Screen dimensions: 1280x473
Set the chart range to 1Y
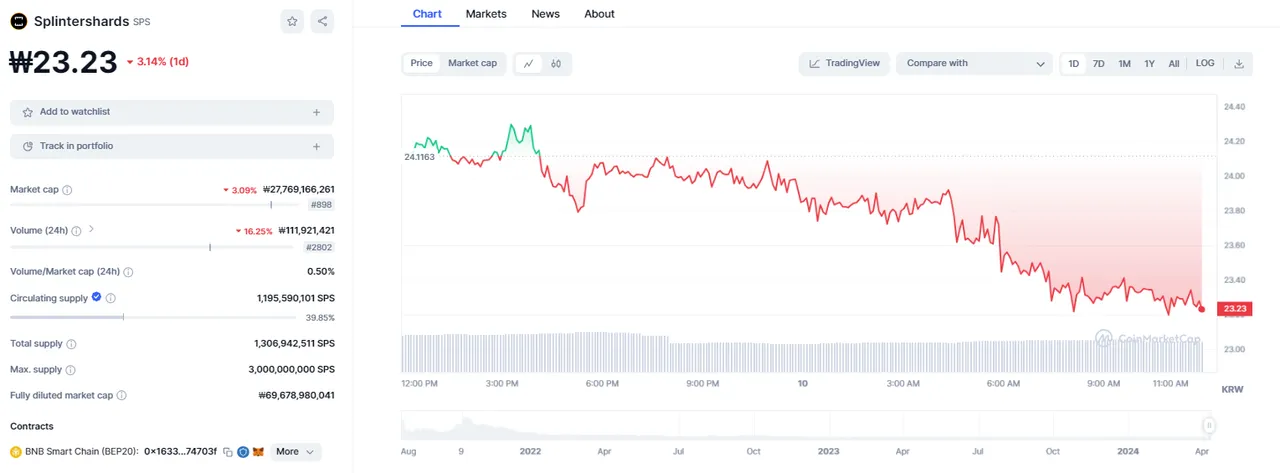tap(1150, 63)
